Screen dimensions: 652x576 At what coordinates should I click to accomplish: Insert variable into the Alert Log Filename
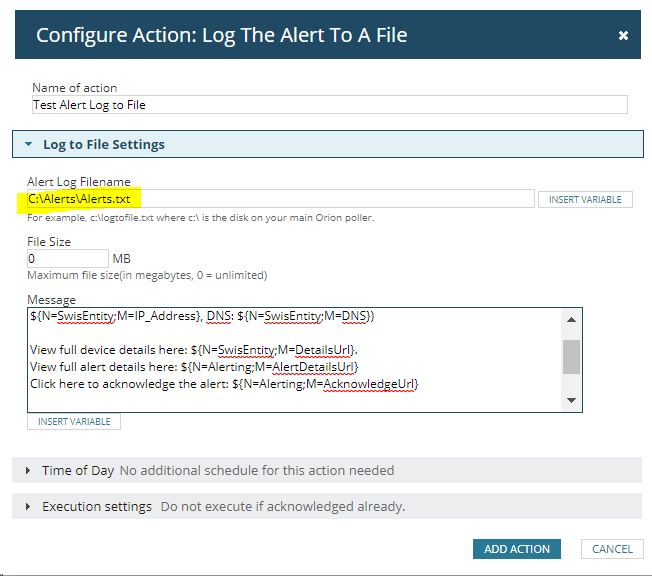(x=585, y=200)
